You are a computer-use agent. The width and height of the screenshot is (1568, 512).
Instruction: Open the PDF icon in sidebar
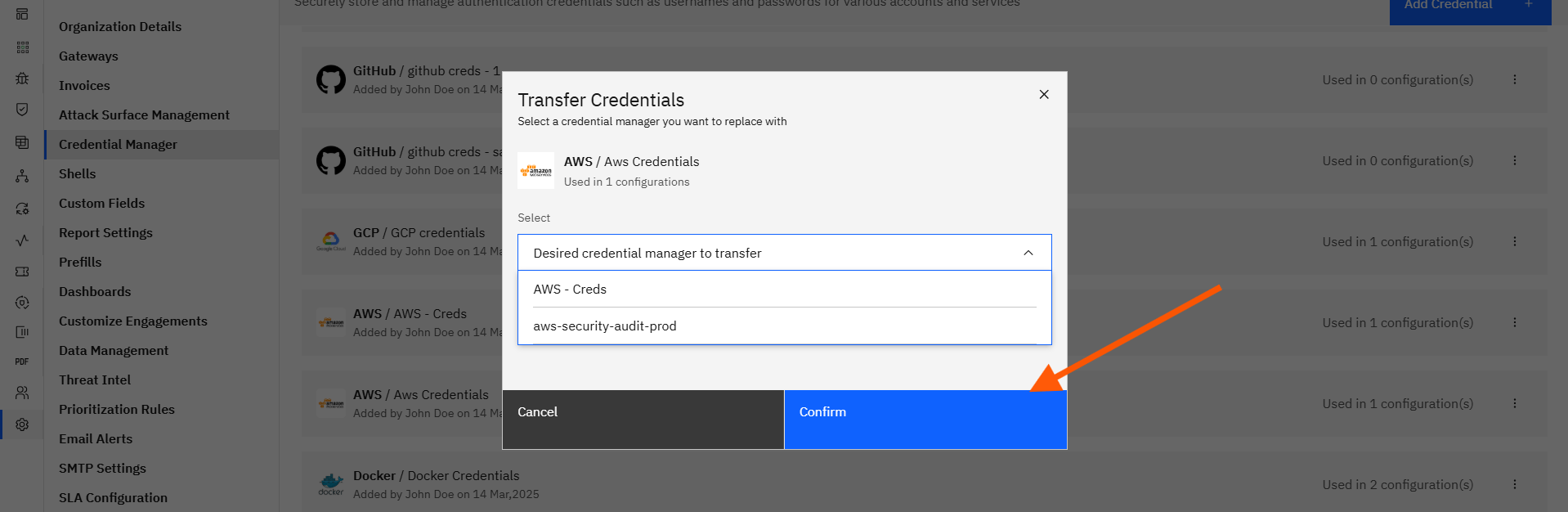22,362
